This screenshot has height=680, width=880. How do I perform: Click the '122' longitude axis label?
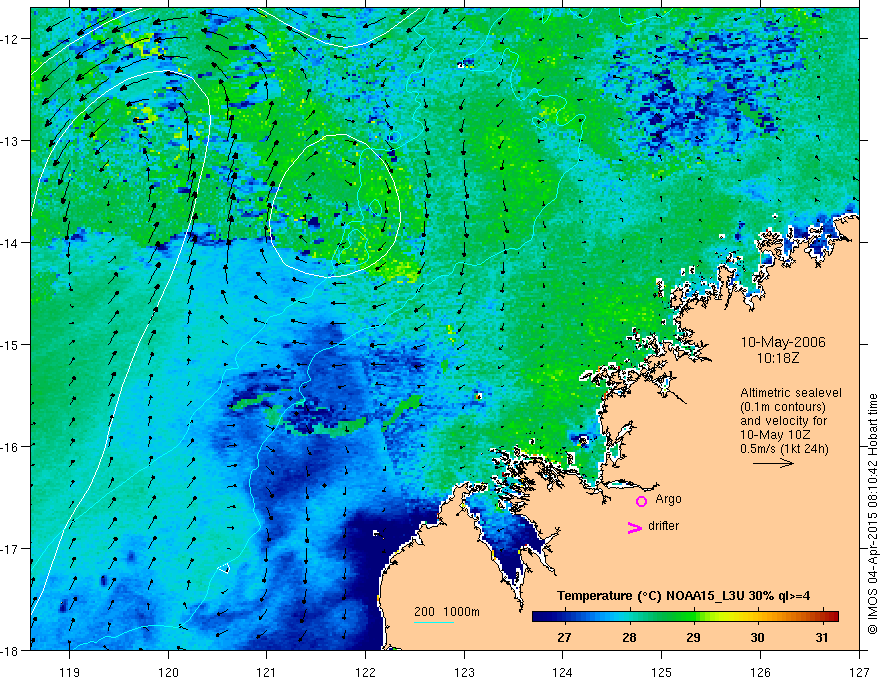(x=365, y=672)
